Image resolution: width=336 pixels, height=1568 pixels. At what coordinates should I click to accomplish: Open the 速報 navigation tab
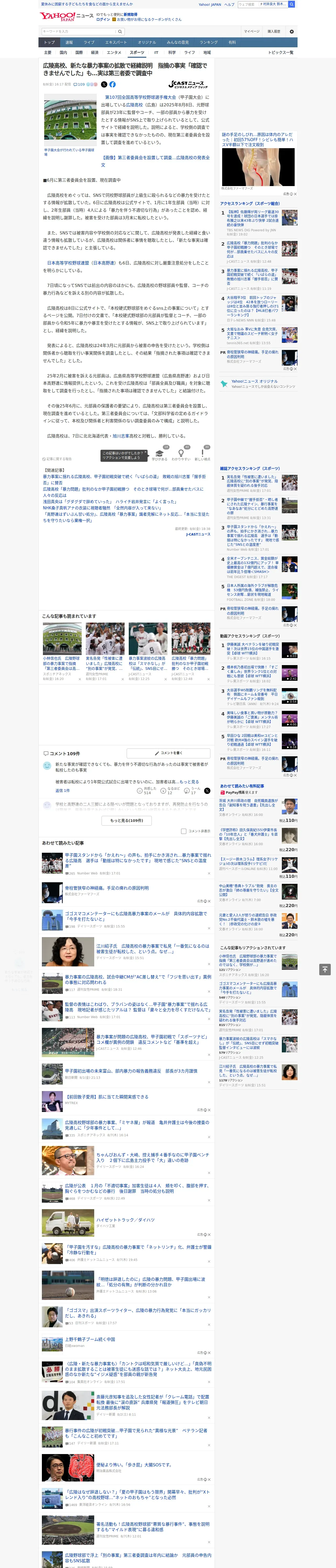coord(69,43)
